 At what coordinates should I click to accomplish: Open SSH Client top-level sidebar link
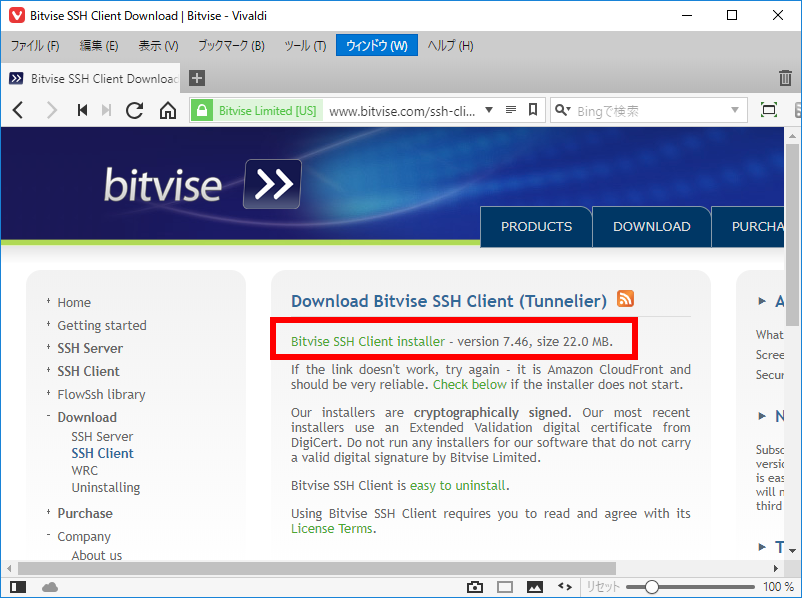88,371
